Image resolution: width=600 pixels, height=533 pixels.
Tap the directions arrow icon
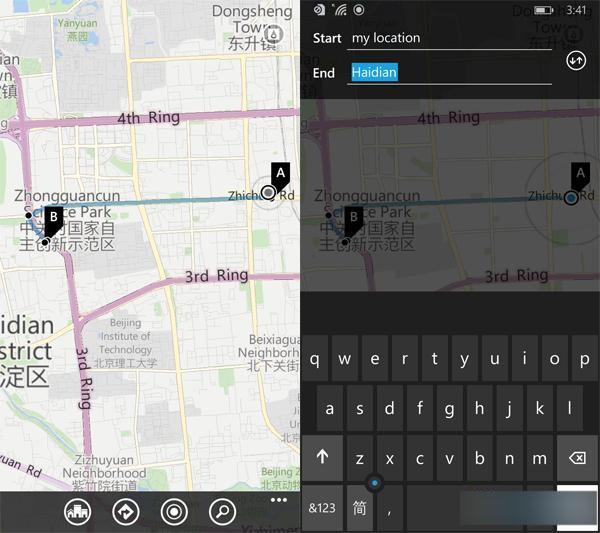point(126,512)
